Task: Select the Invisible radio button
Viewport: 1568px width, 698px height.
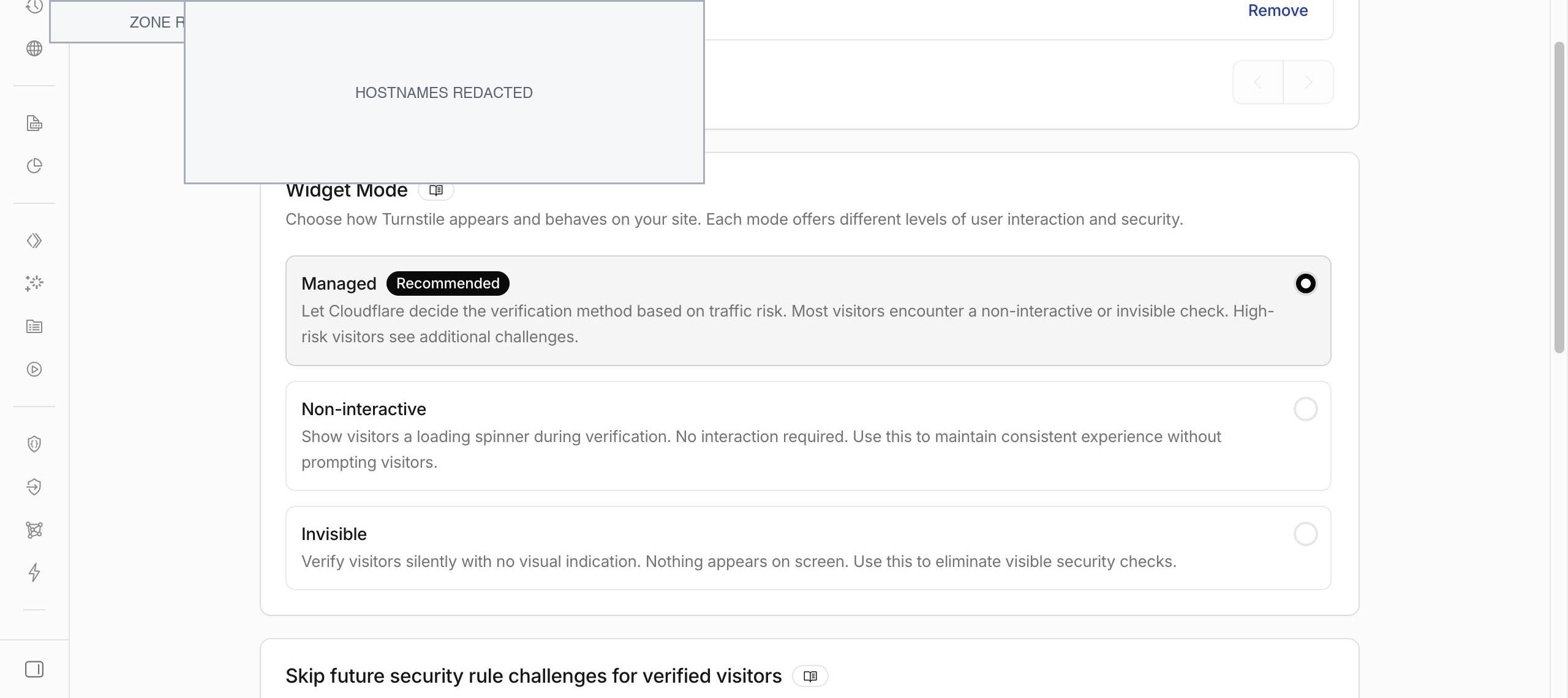Action: (x=1305, y=534)
